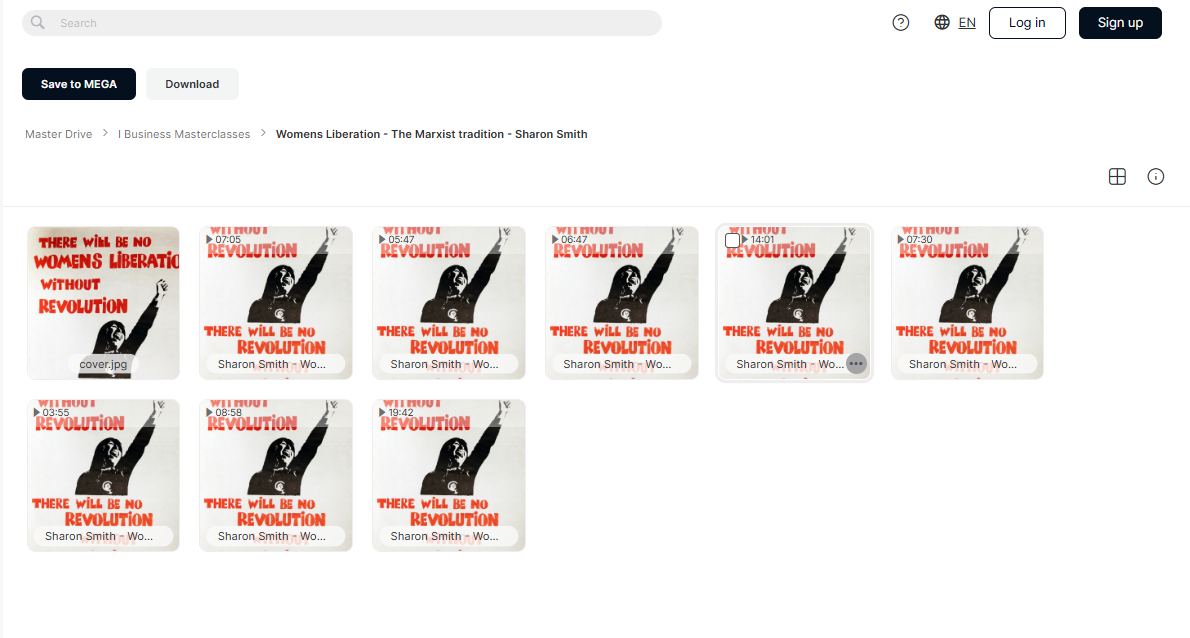Open the cover.jpg thumbnail
This screenshot has width=1190, height=638.
[x=103, y=303]
